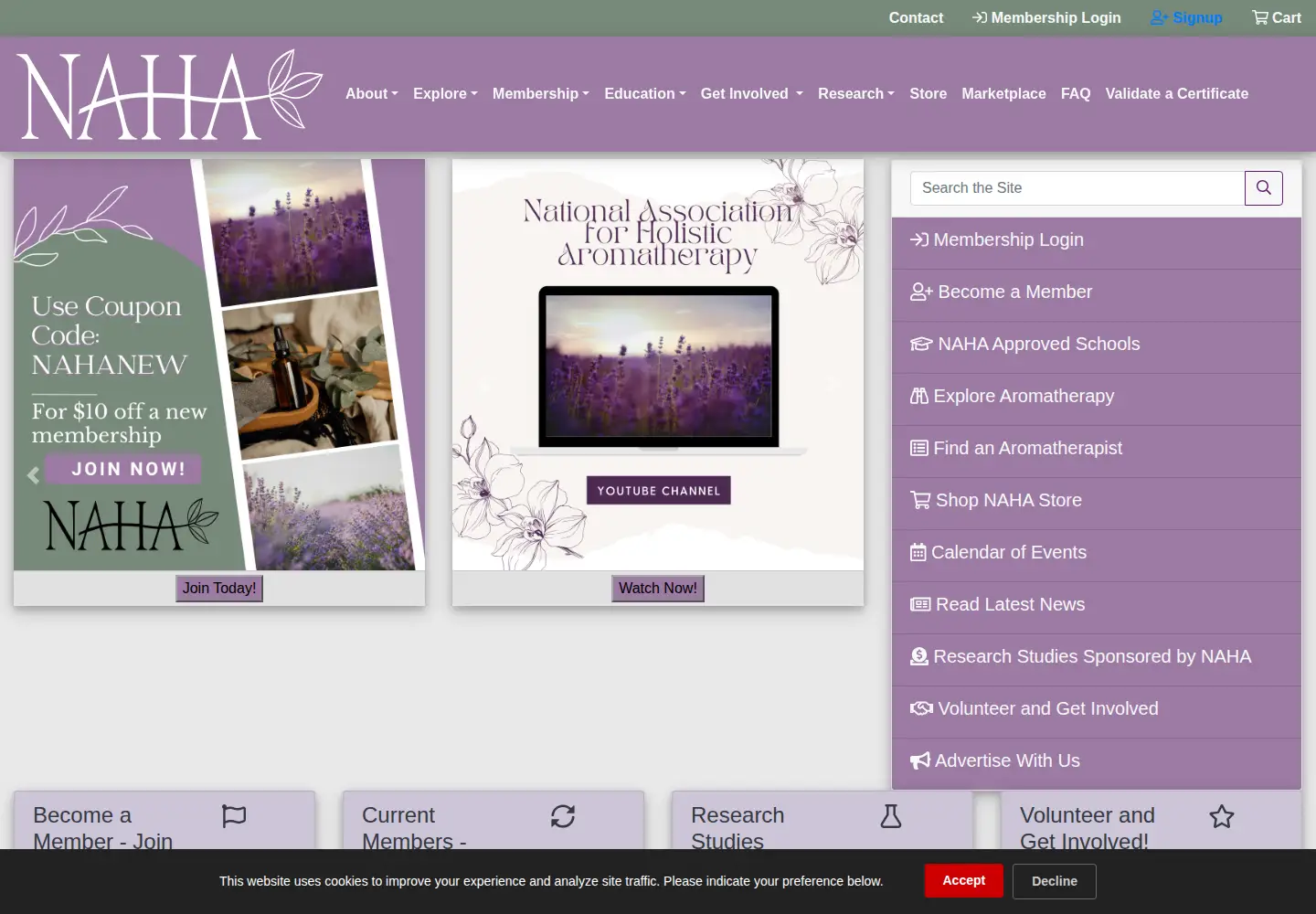Screen dimensions: 1316x914
Task: Open the FAQ page from navbar
Action: point(1076,94)
